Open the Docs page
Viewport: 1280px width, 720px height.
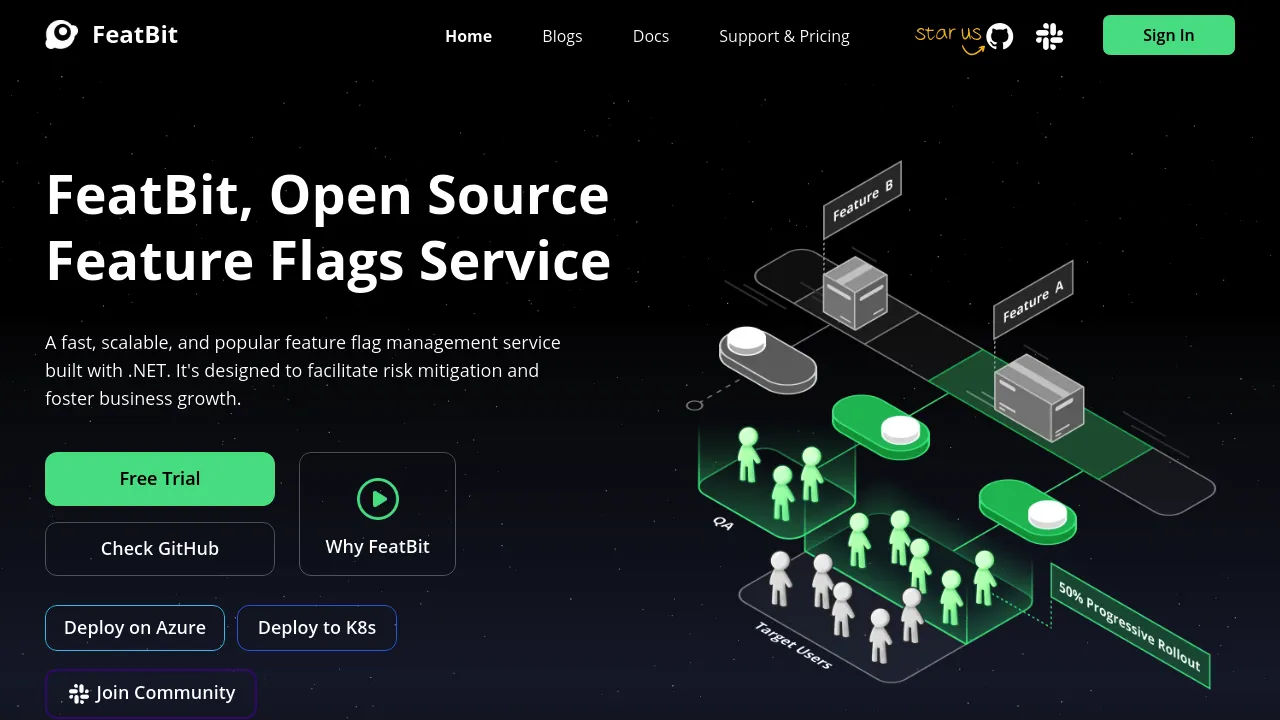[x=651, y=36]
